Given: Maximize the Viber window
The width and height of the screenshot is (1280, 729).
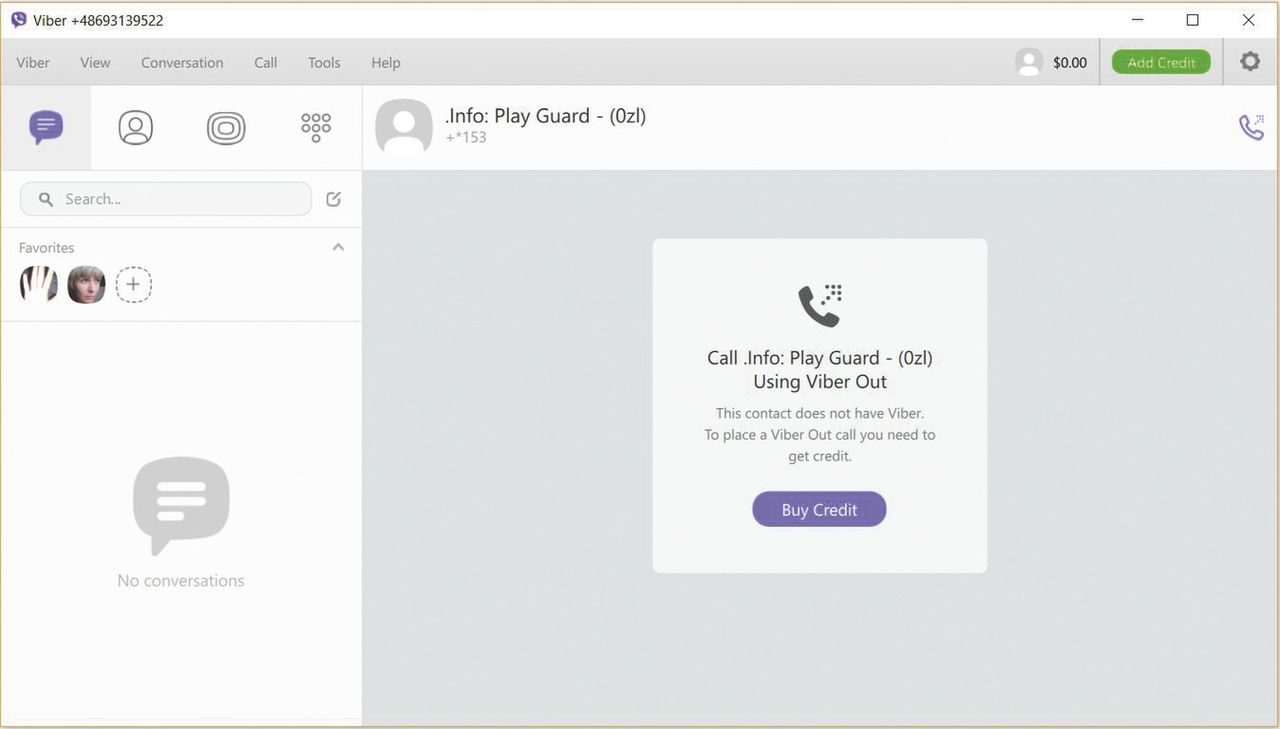Looking at the screenshot, I should pos(1192,20).
